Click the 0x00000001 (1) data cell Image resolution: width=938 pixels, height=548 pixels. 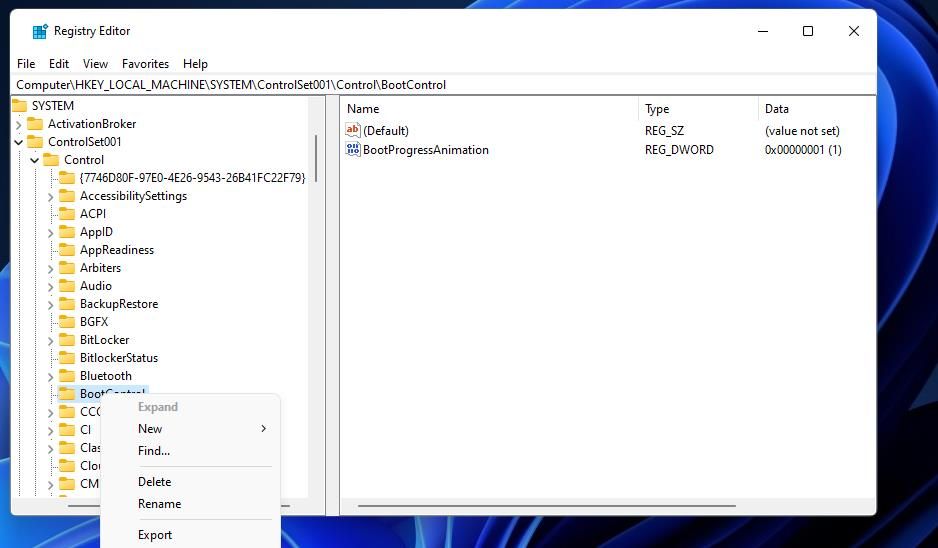click(x=803, y=150)
